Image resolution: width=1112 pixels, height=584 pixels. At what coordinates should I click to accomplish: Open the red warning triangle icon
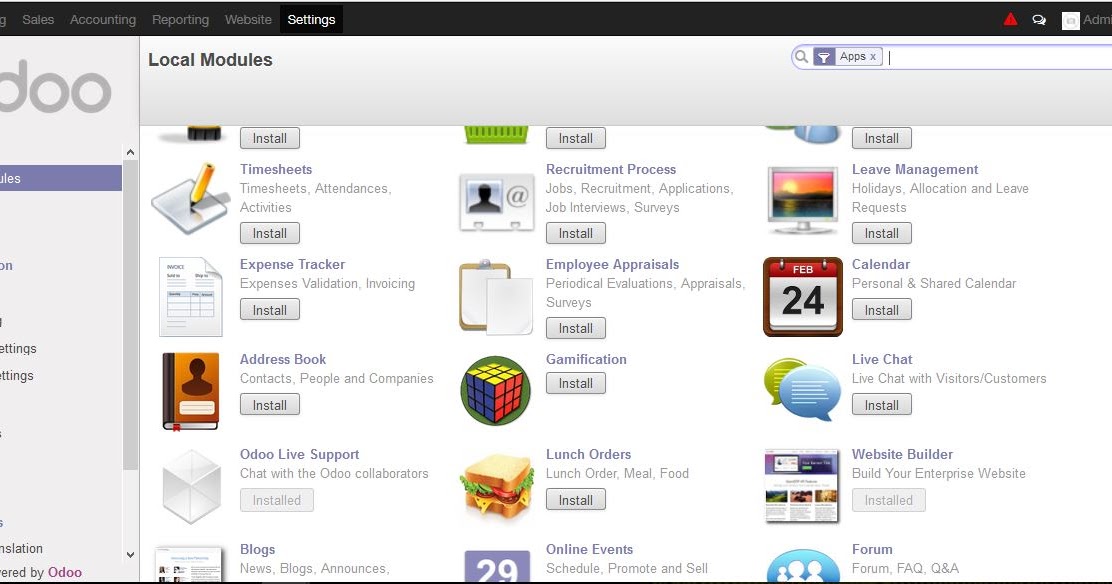pyautogui.click(x=1011, y=19)
